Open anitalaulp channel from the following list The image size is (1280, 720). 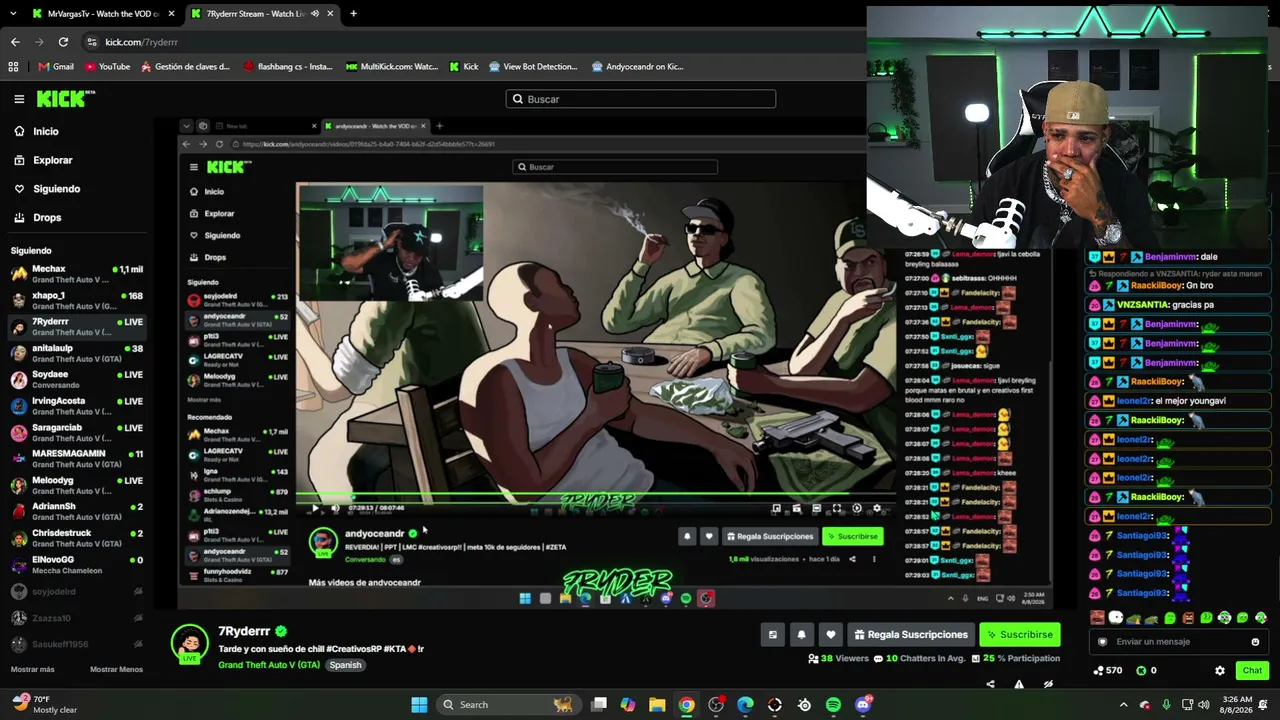tap(78, 353)
